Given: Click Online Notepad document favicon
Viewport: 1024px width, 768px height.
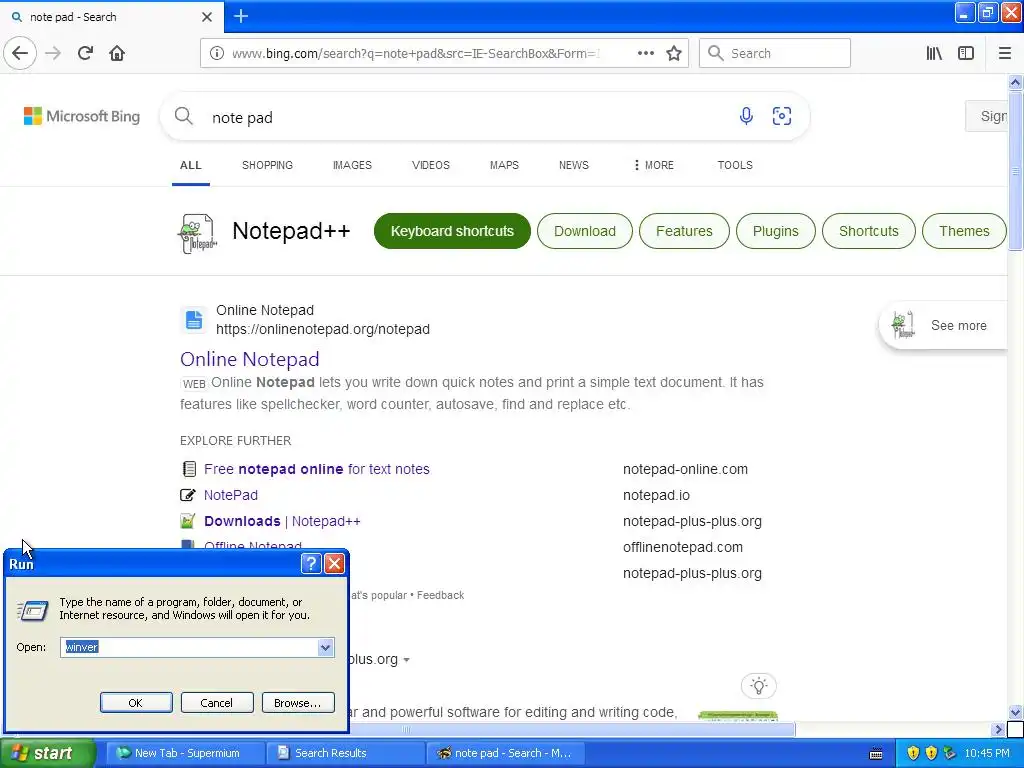Looking at the screenshot, I should pyautogui.click(x=193, y=320).
